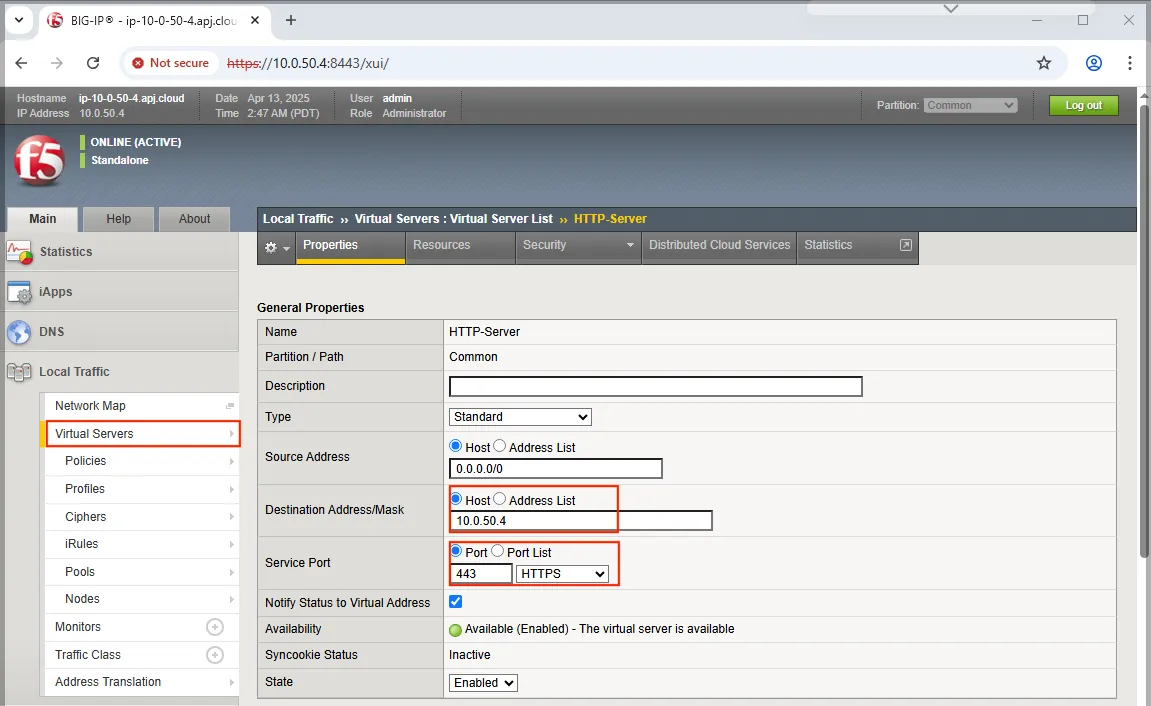Open the Help tab
The height and width of the screenshot is (706, 1151).
pyautogui.click(x=118, y=219)
